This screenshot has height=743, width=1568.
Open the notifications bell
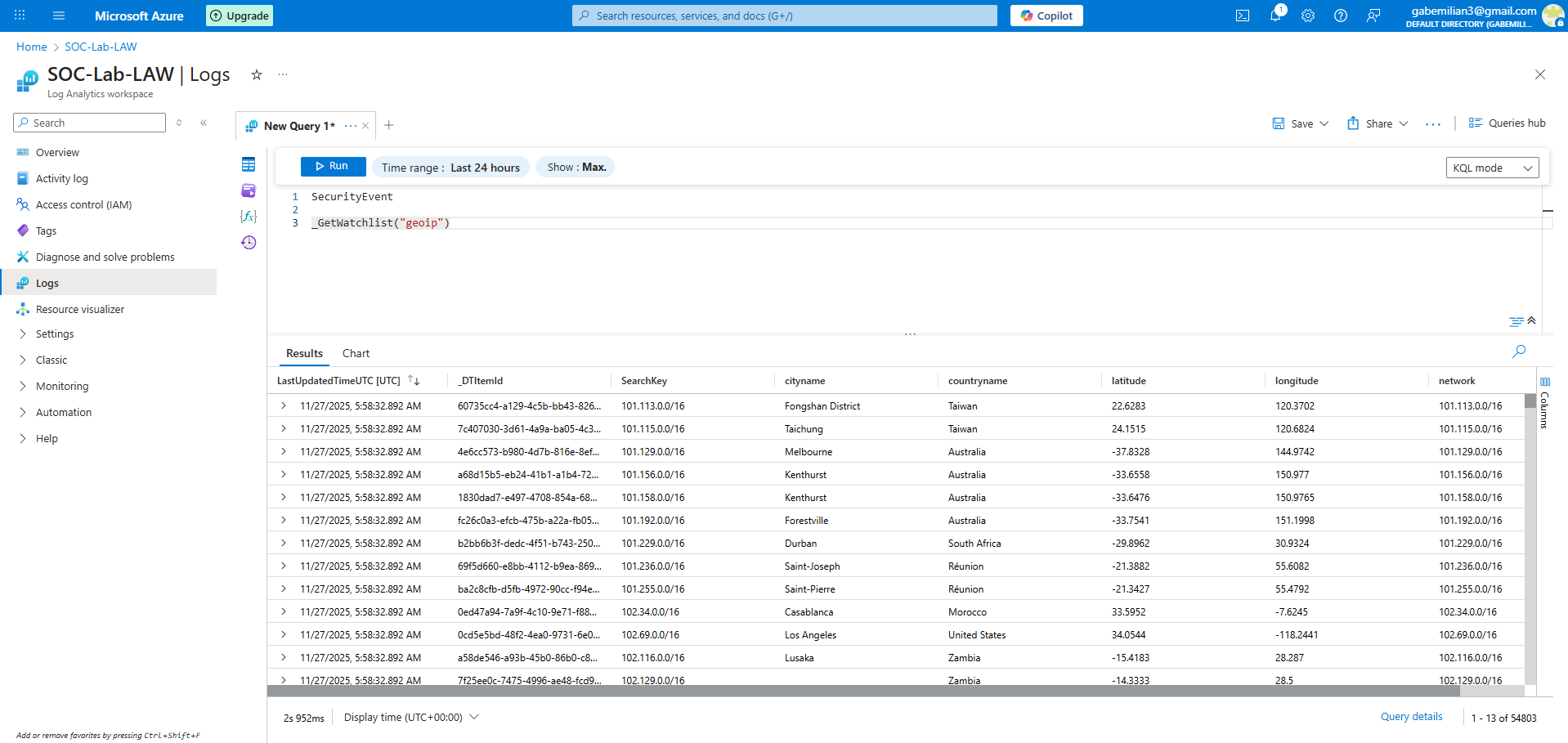pyautogui.click(x=1275, y=16)
